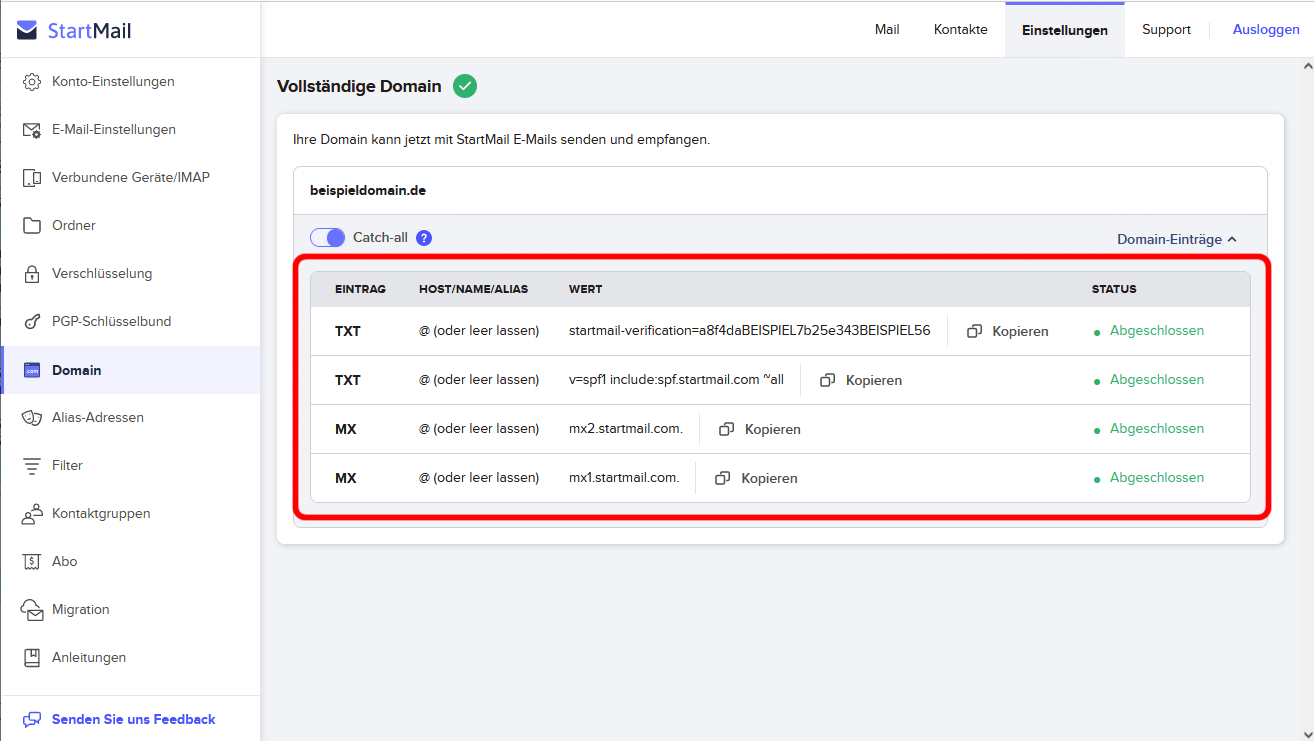
Task: Click the Alias-Adressen mask icon
Action: pyautogui.click(x=32, y=418)
